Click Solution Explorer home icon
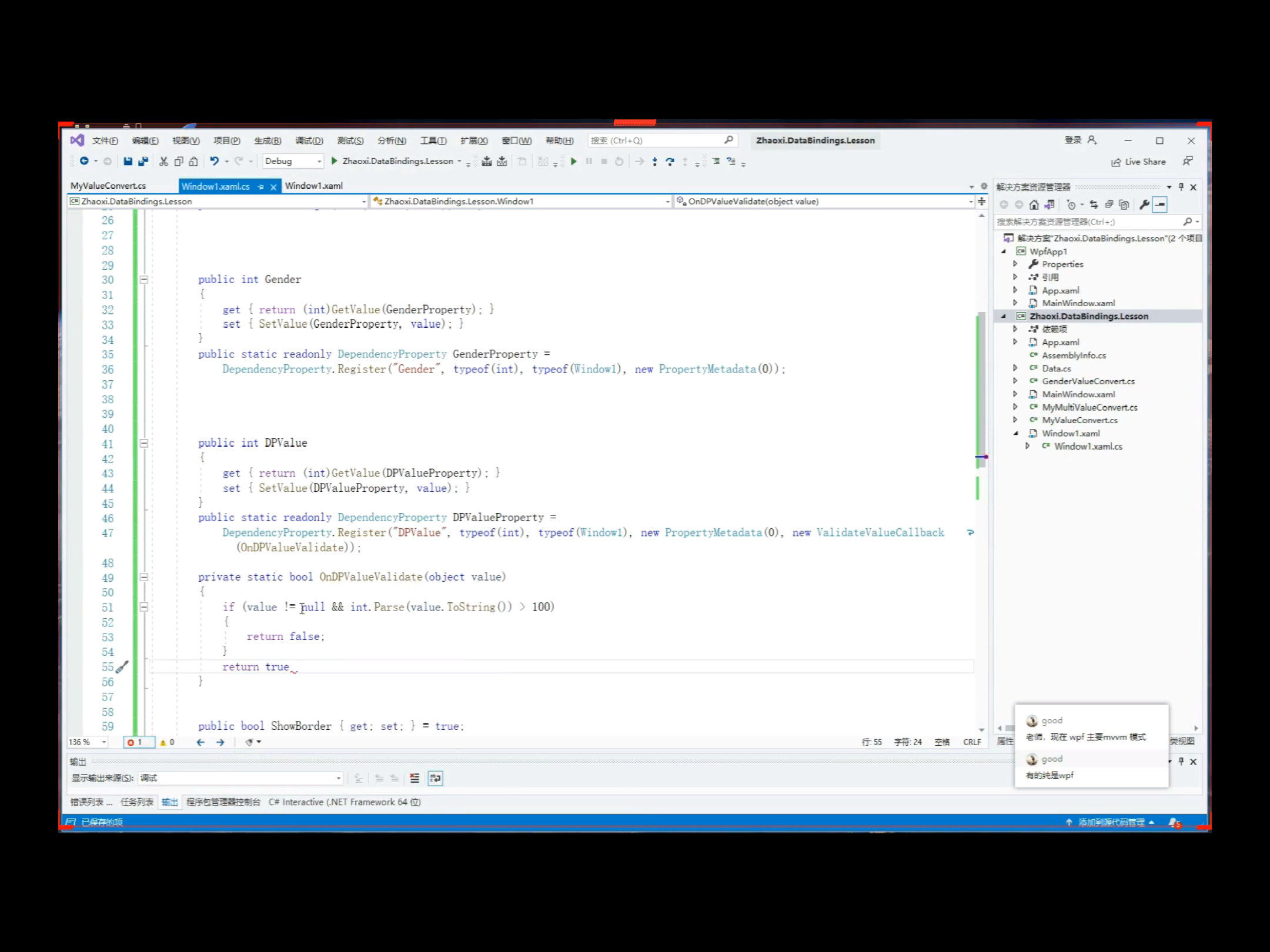1270x952 pixels. coord(1034,205)
